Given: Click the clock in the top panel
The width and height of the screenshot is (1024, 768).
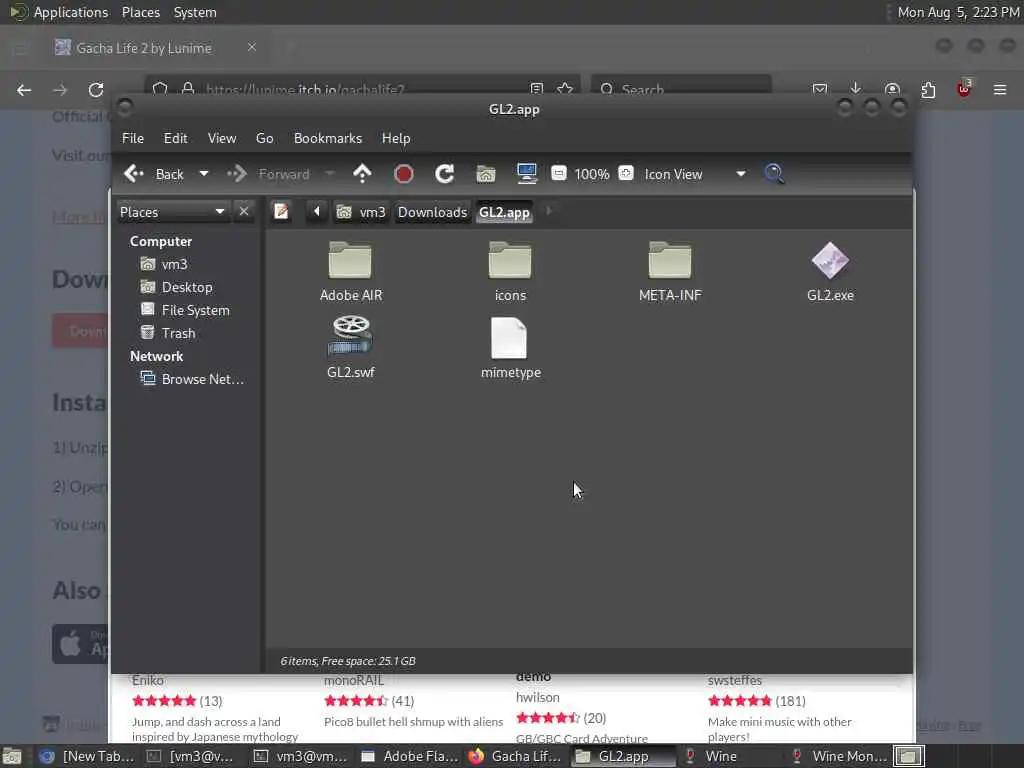Looking at the screenshot, I should point(958,12).
